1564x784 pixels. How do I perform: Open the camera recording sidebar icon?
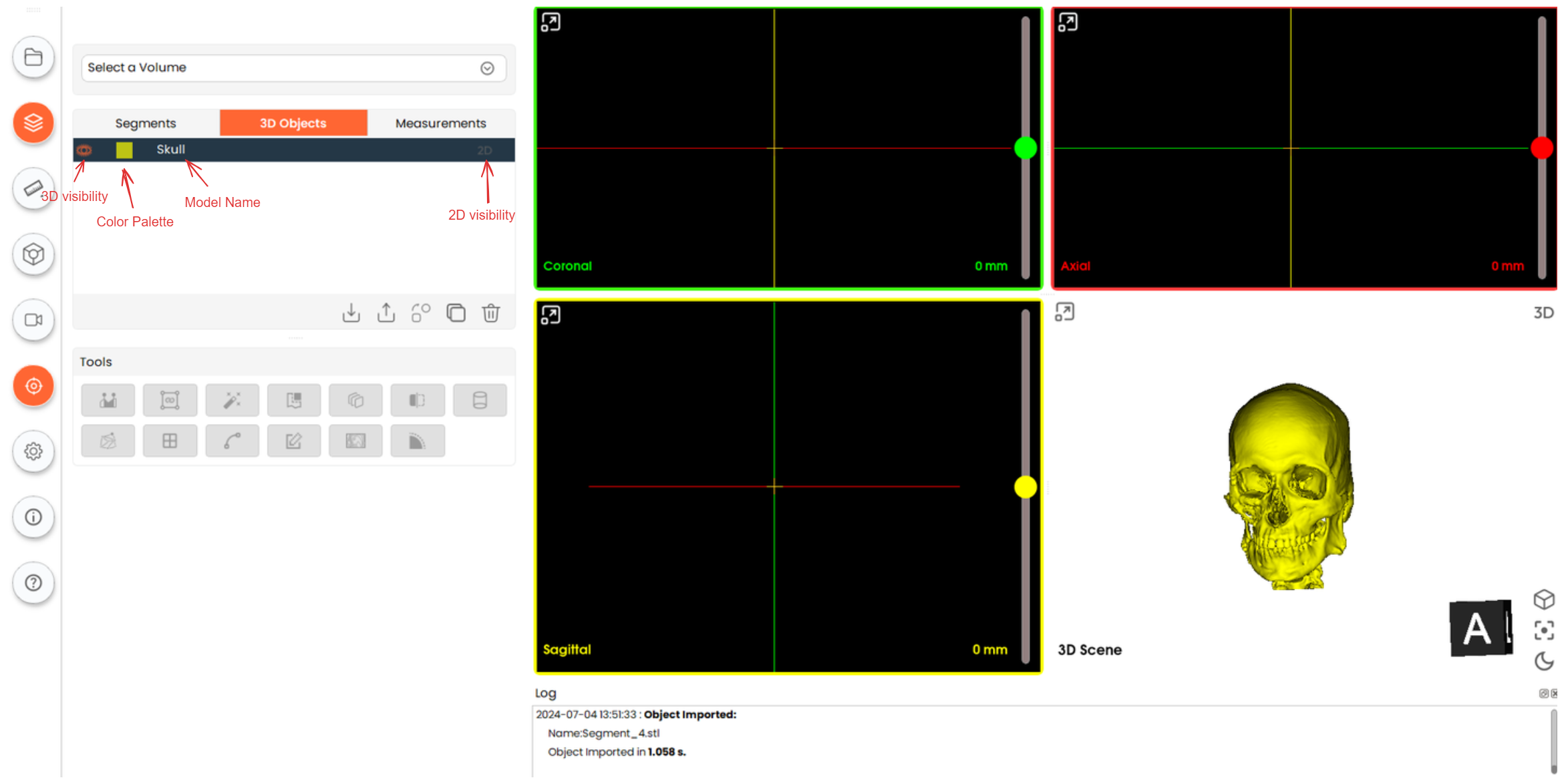click(33, 320)
